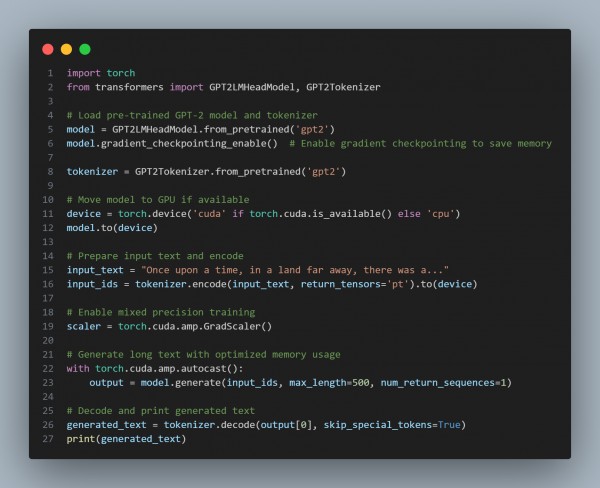Click 'device' variable at start of line 11
This screenshot has height=488, width=600.
tap(84, 214)
